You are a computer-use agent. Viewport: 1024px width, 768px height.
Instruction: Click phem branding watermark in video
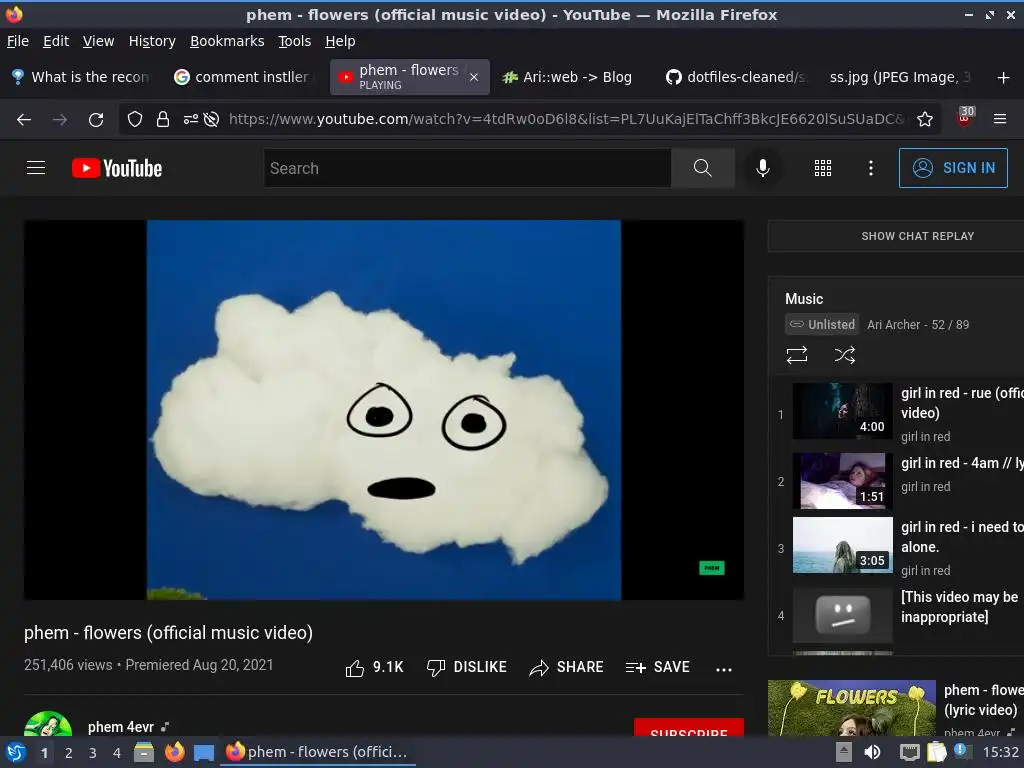711,568
